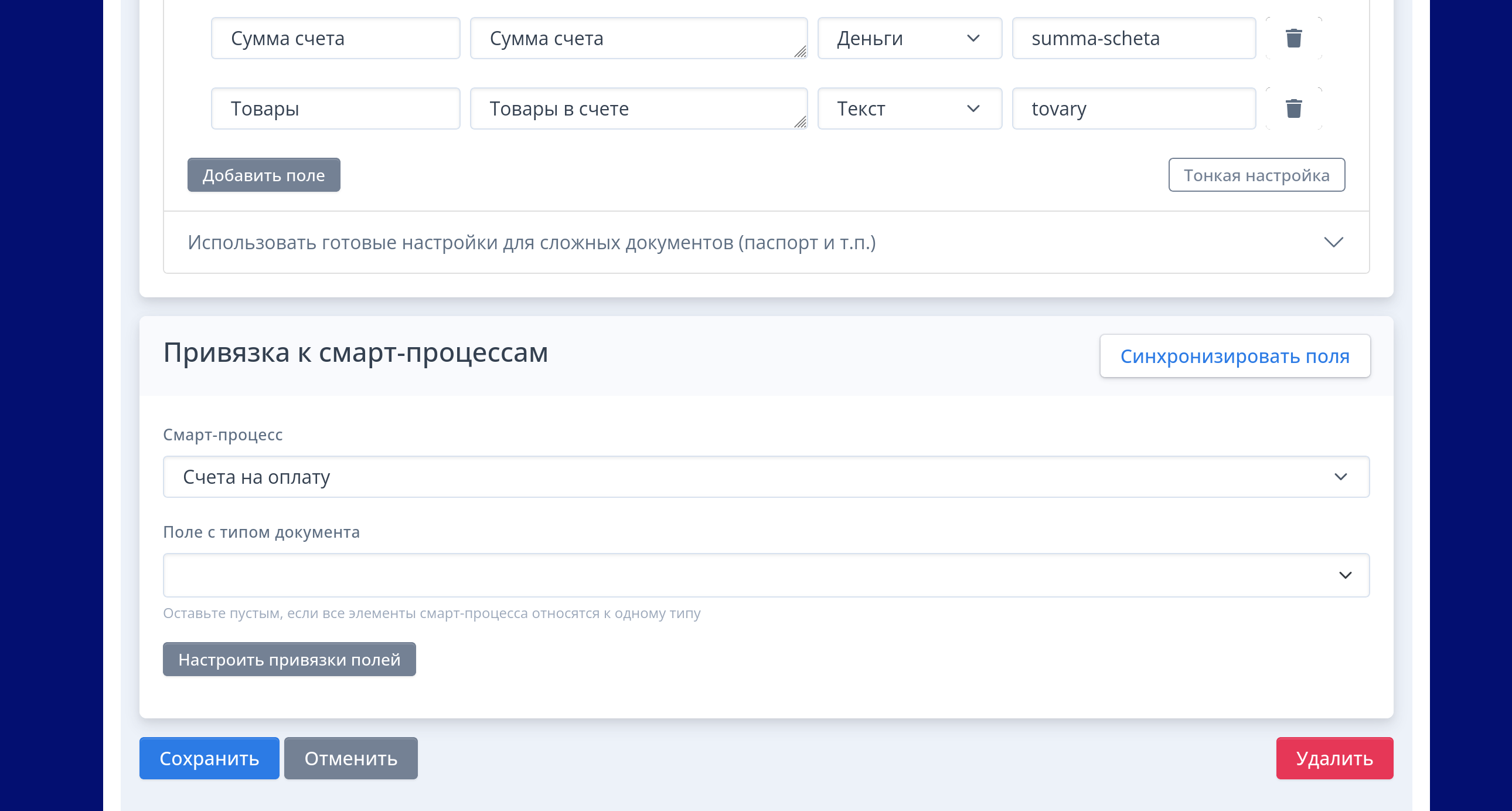Click the red Удалить button
The image size is (1512, 811).
pyautogui.click(x=1334, y=758)
